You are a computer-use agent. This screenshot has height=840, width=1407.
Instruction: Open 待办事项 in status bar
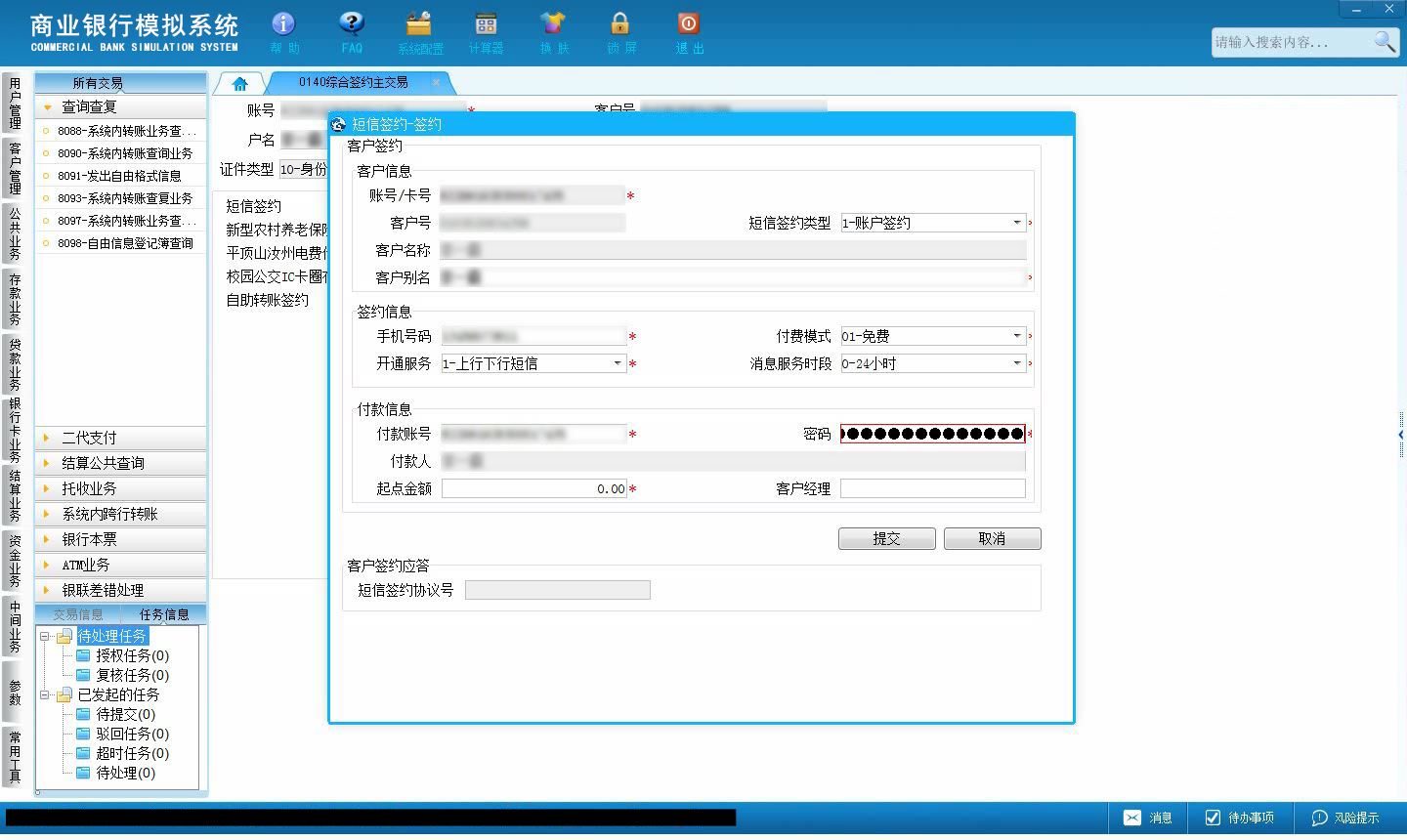click(x=1239, y=818)
